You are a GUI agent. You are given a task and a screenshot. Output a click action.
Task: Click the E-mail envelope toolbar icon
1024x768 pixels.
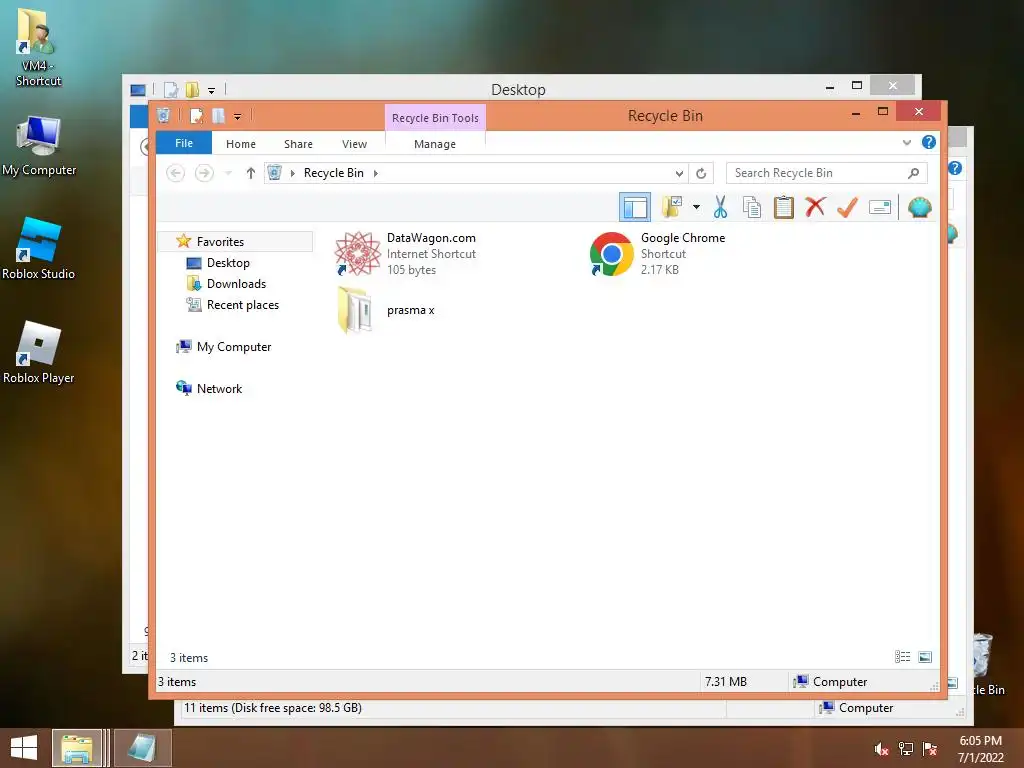point(880,208)
